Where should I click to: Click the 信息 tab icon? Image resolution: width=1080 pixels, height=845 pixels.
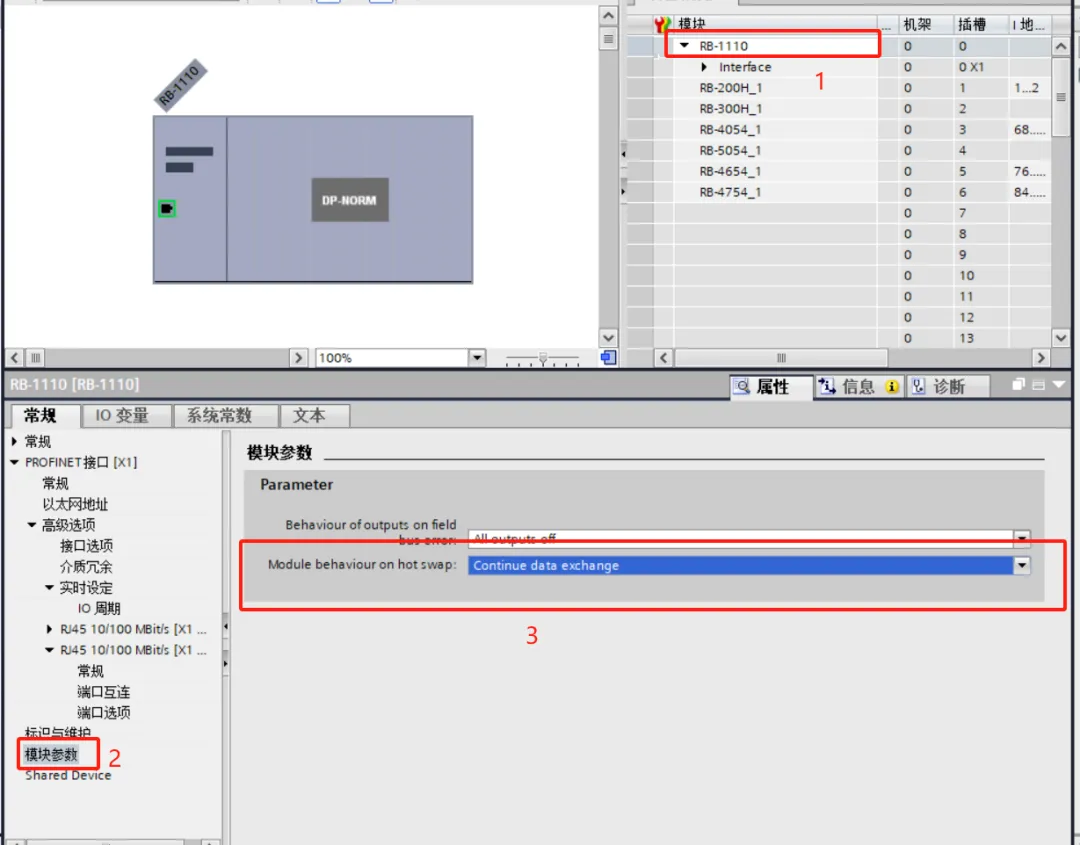(827, 387)
